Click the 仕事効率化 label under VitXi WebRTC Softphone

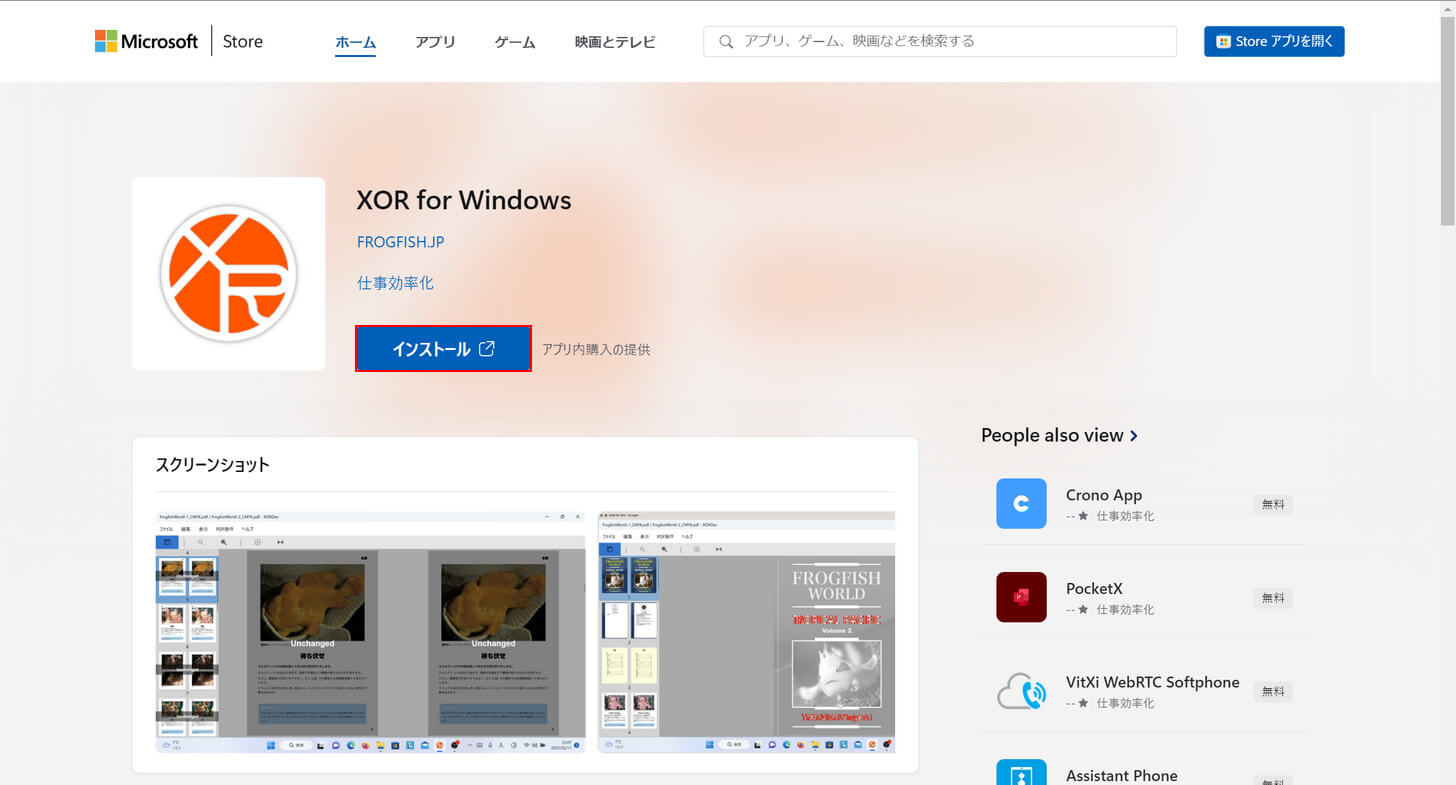(1125, 703)
